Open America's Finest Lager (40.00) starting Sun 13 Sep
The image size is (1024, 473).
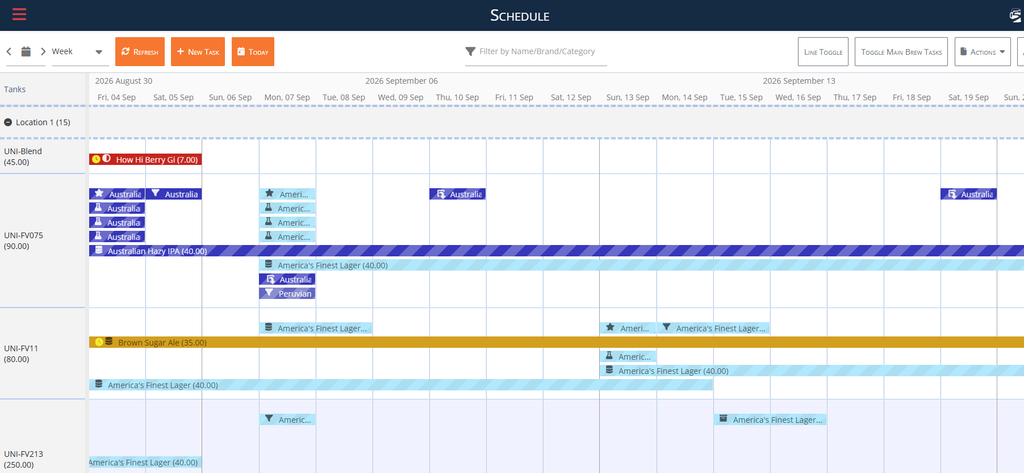812,370
